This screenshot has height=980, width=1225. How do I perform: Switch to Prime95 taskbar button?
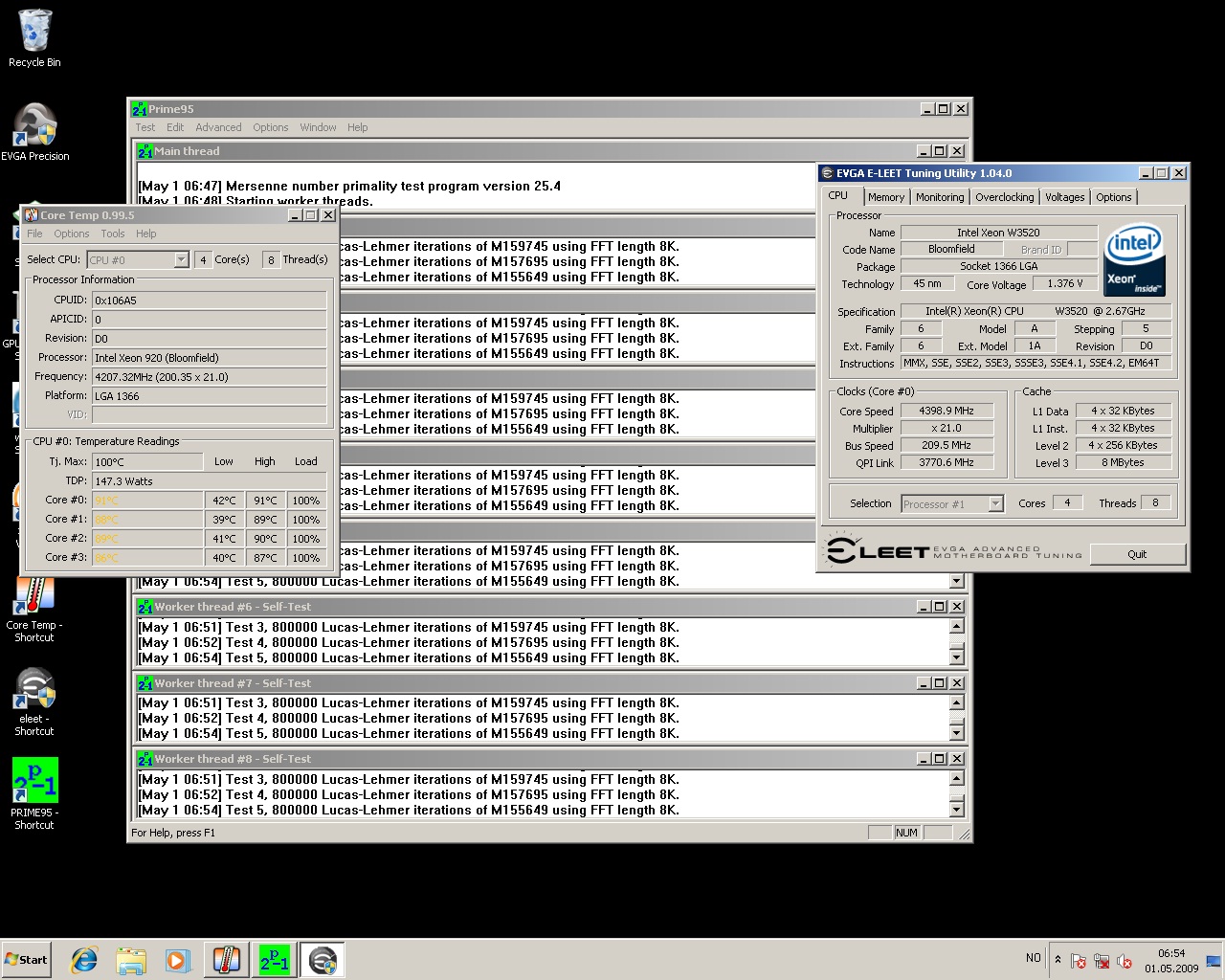coord(275,960)
